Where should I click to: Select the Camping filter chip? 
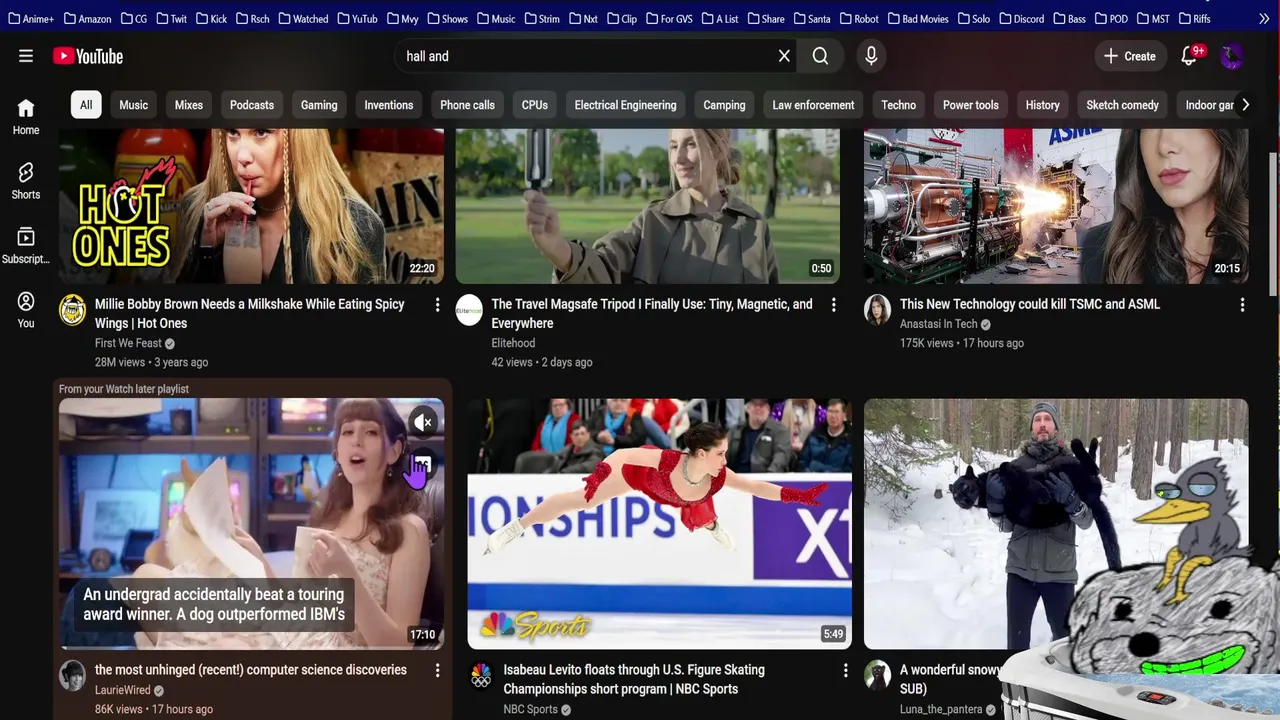click(x=724, y=105)
